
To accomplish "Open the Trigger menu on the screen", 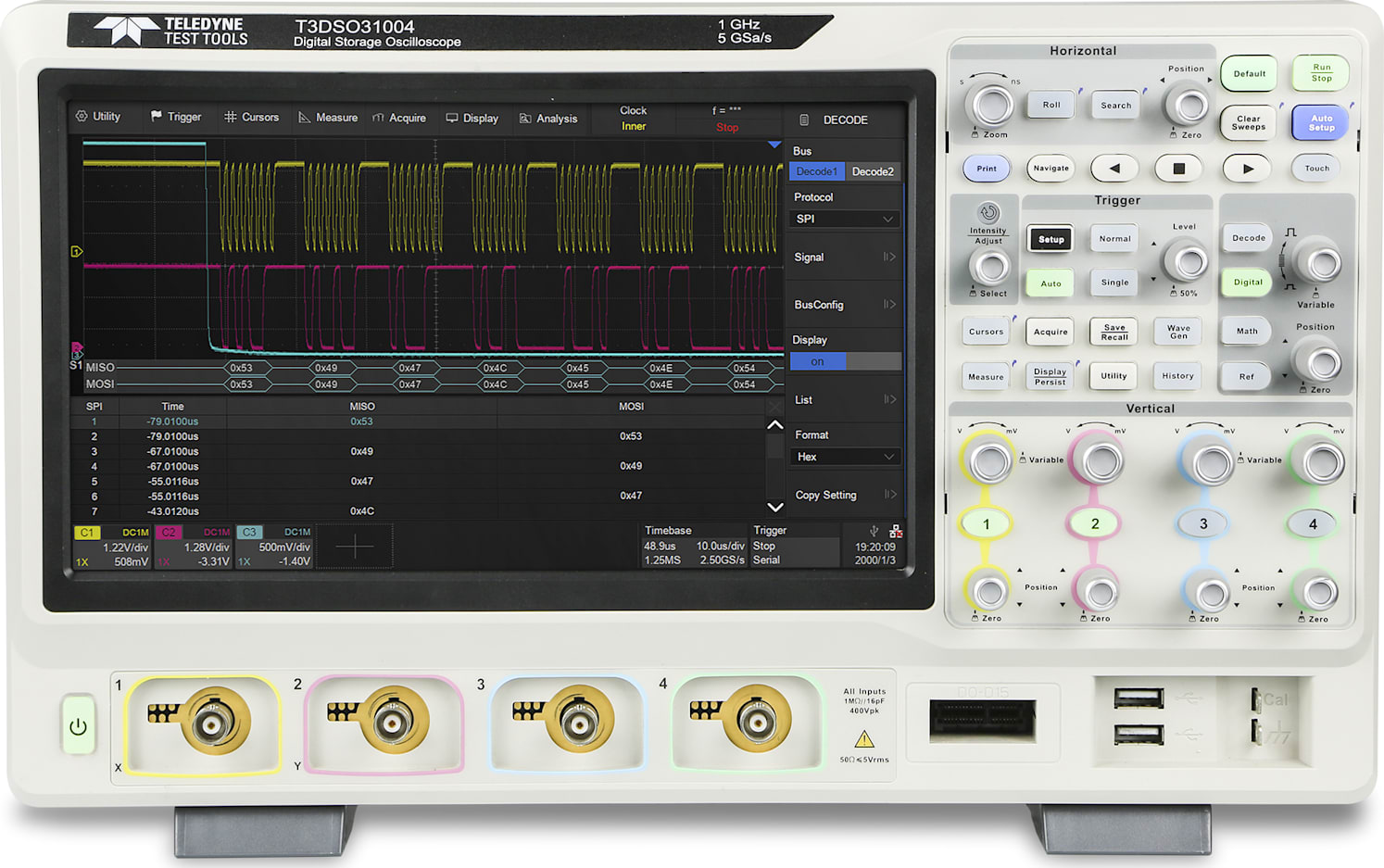I will [176, 117].
